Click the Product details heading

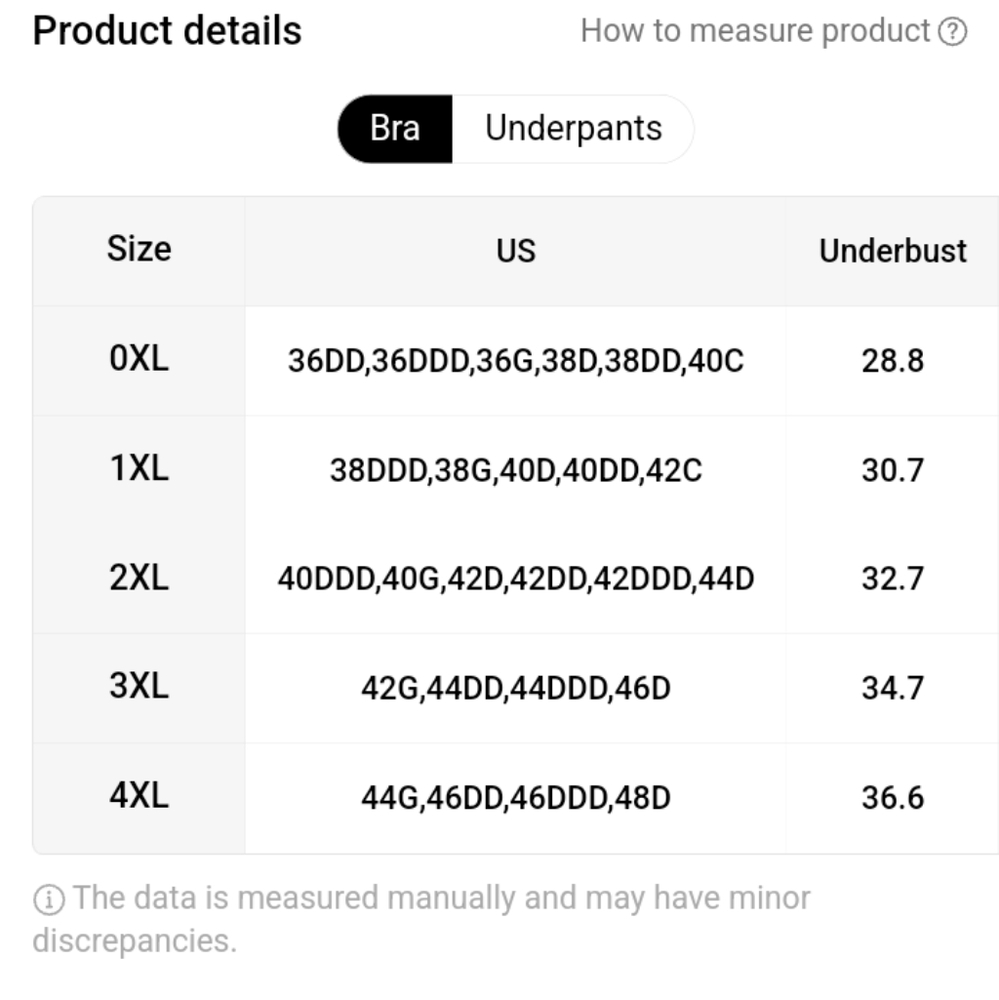(x=167, y=31)
